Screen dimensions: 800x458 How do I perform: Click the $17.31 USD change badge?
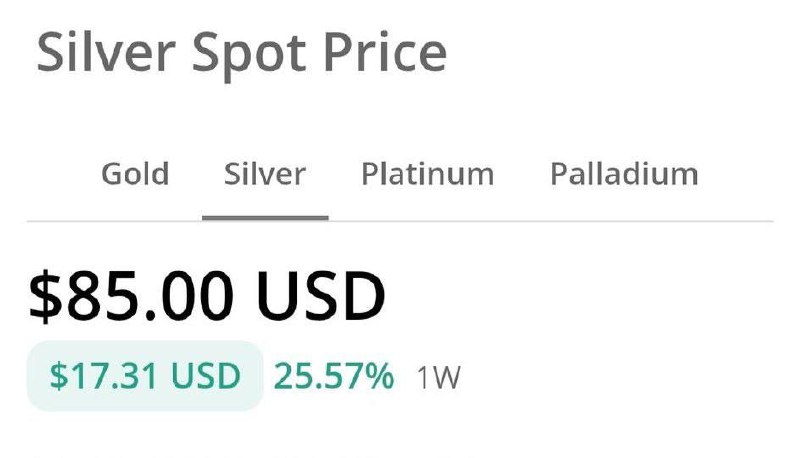pos(145,376)
